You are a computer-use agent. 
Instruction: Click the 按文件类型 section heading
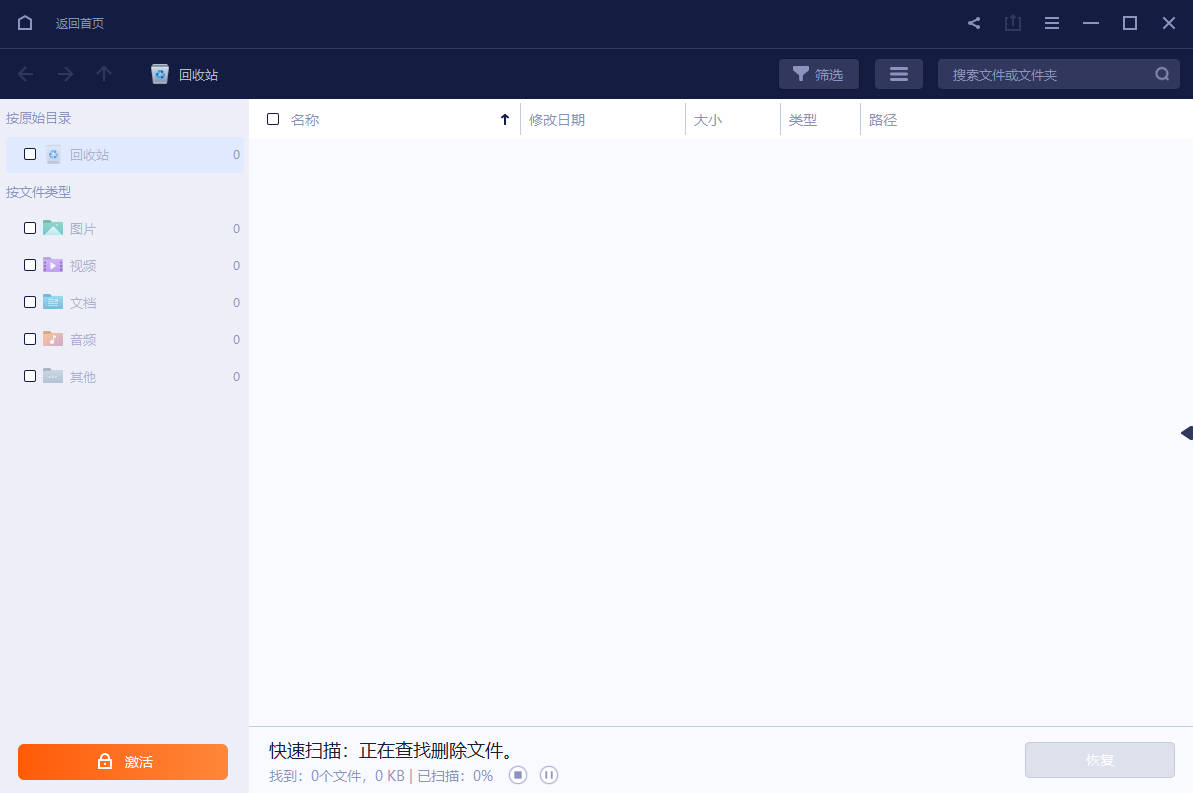click(x=38, y=192)
